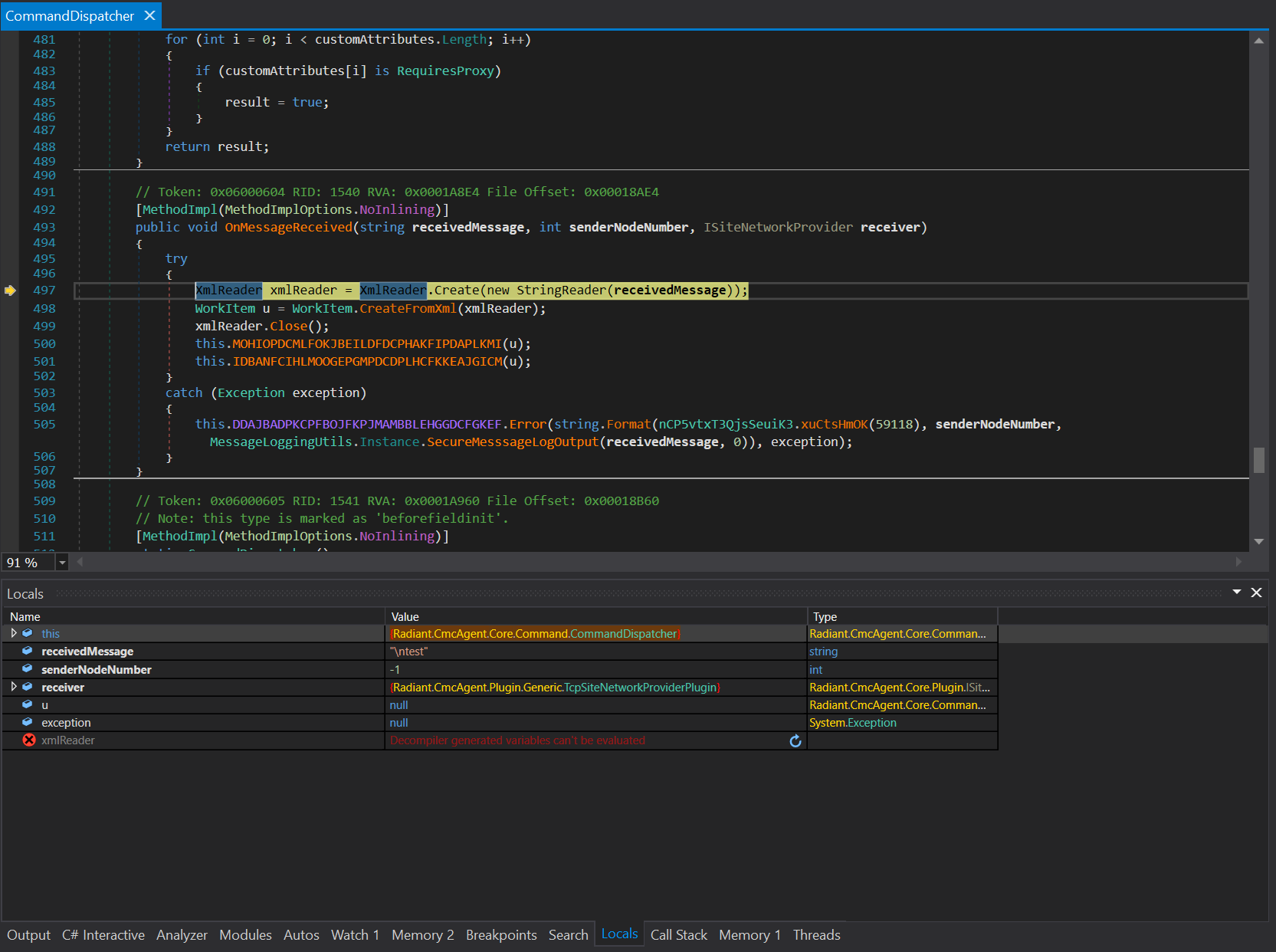This screenshot has height=952, width=1276.
Task: Expand the 'this' variable node
Action: point(14,633)
